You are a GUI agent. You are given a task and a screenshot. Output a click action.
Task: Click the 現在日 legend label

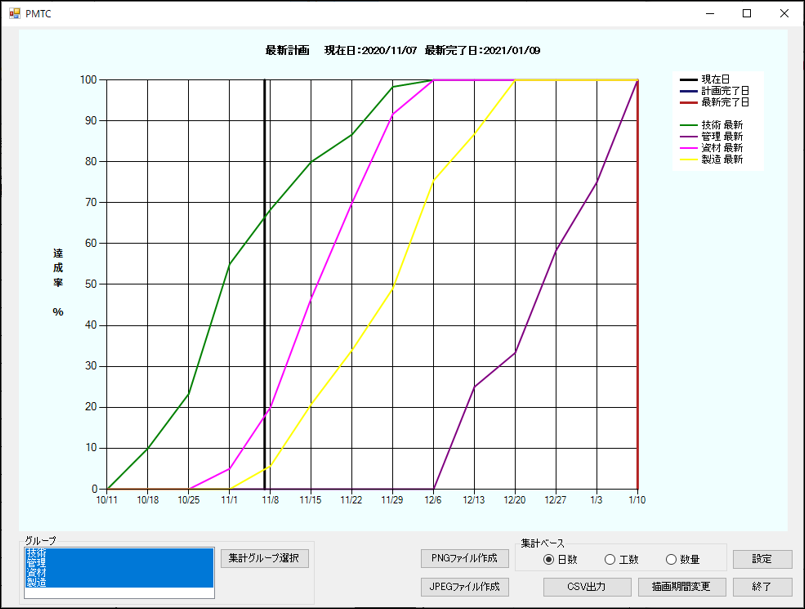pos(716,80)
